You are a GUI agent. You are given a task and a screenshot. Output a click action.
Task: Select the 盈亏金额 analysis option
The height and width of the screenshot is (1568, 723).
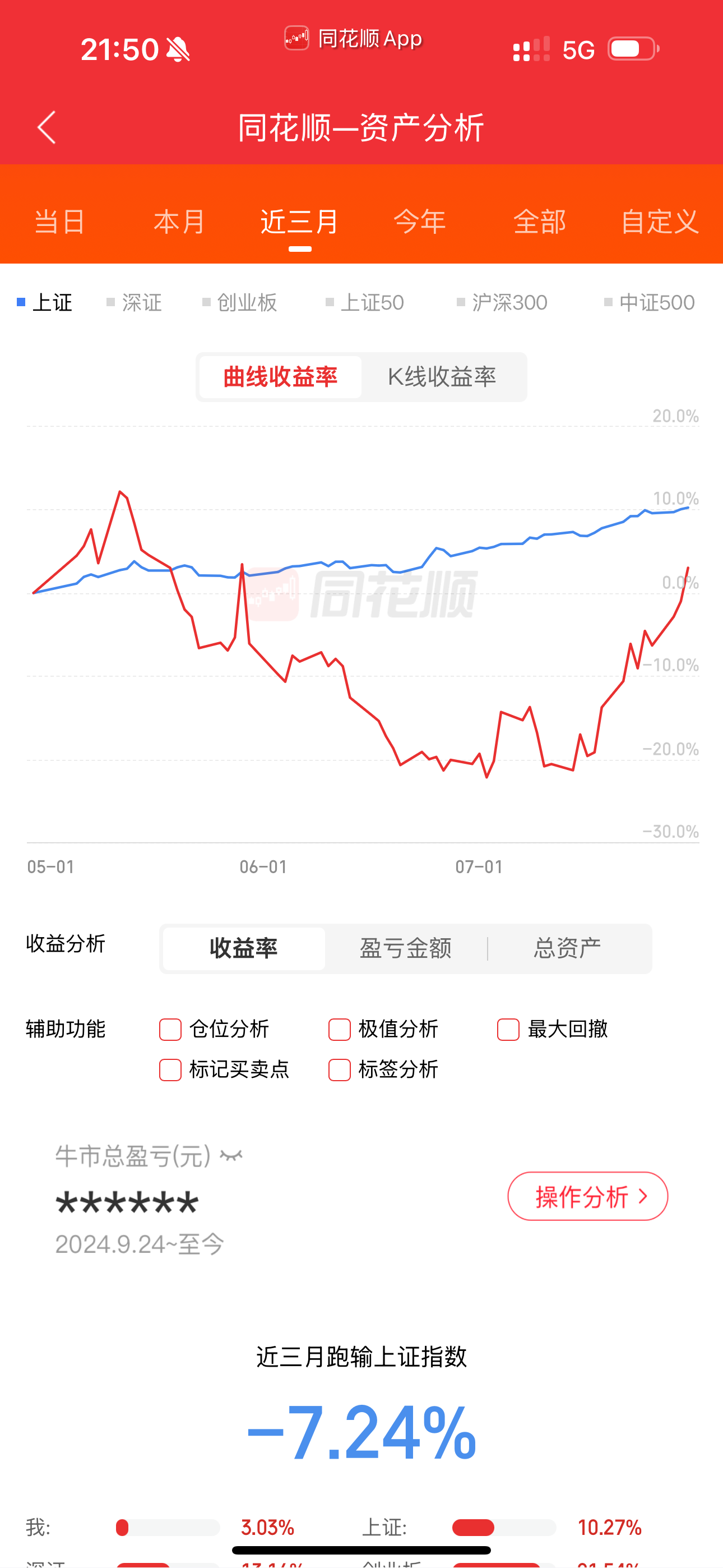click(405, 948)
